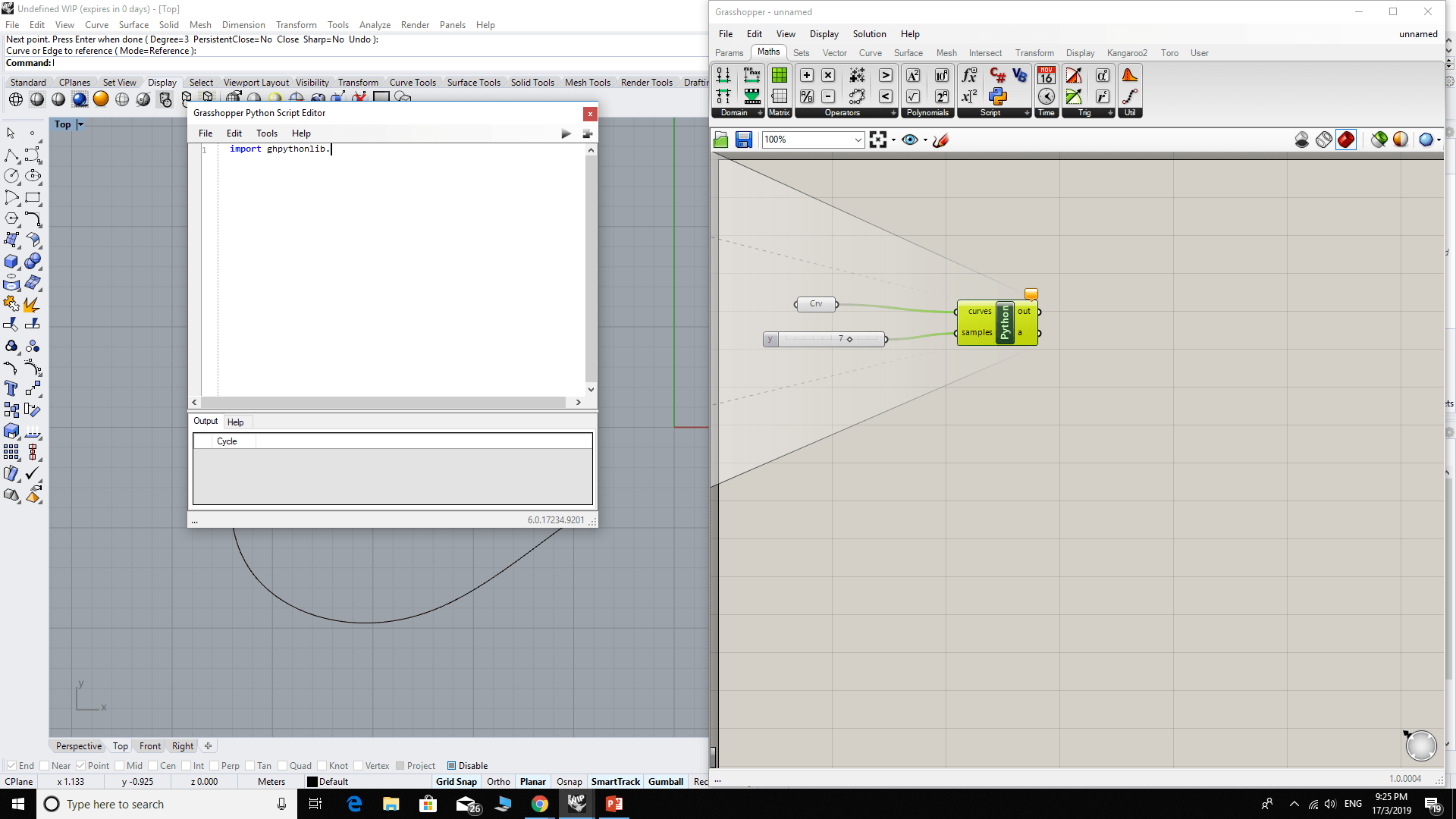This screenshot has height=819, width=1456.
Task: Click the Grasshopper open file folder icon
Action: (721, 140)
